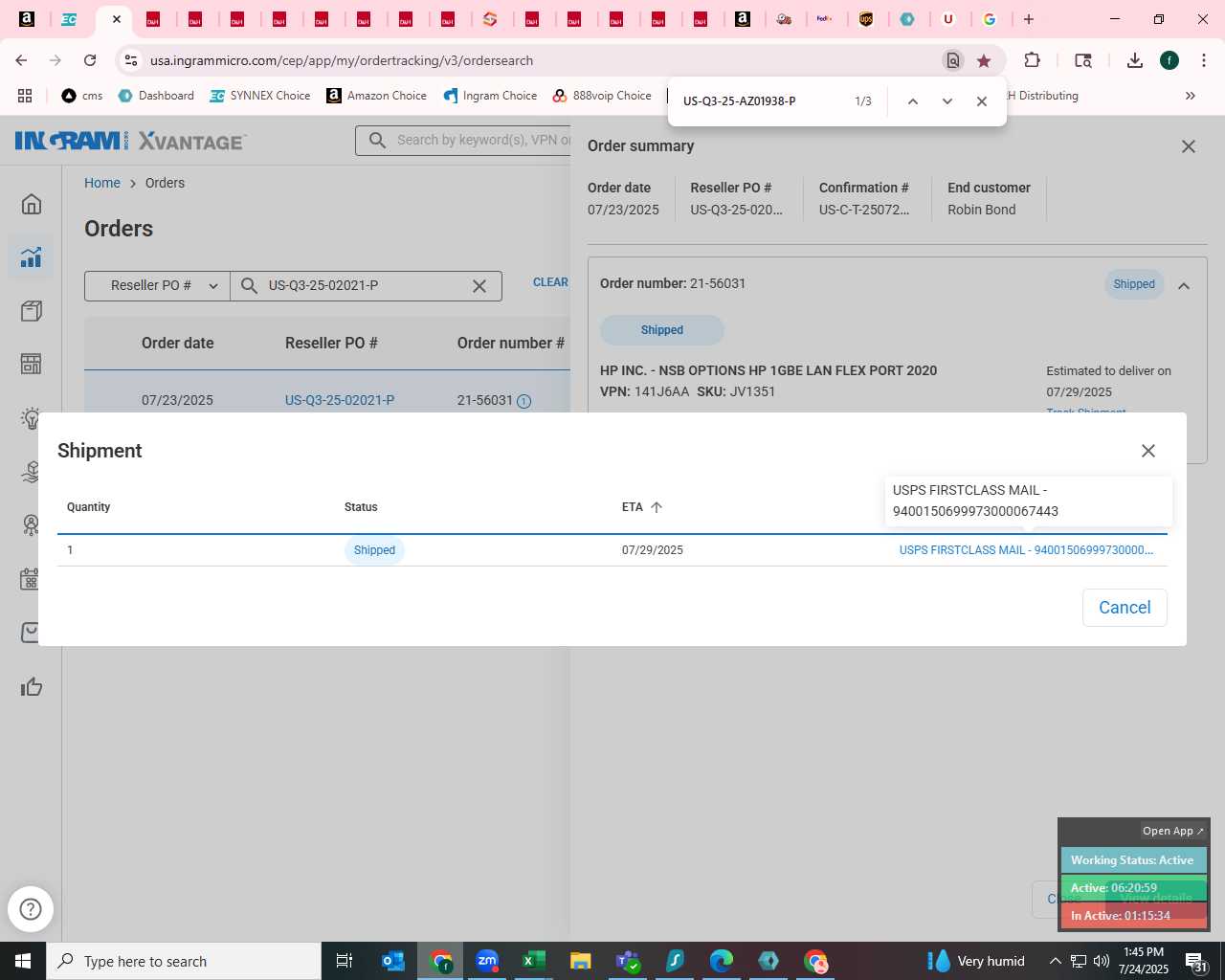Open a new browser tab
The image size is (1225, 980).
pos(1029,19)
